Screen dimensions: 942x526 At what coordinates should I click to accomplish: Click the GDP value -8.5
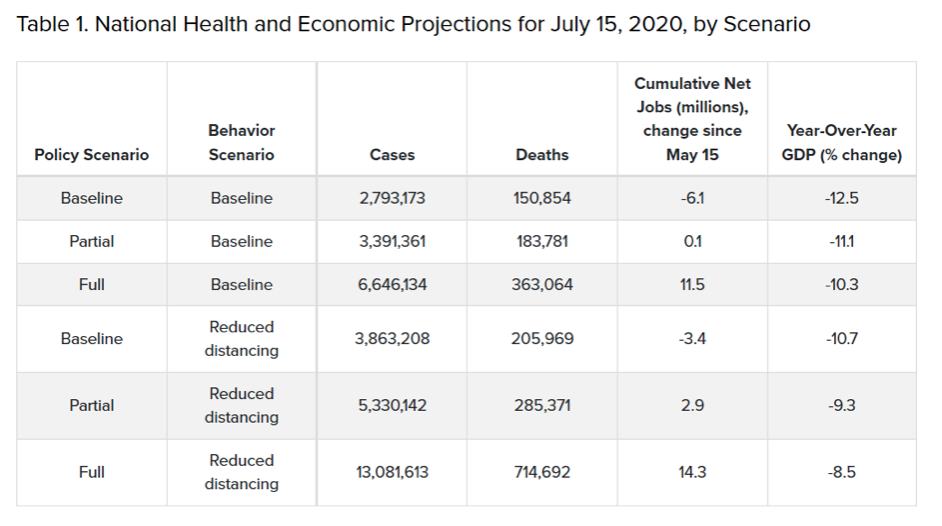pyautogui.click(x=842, y=472)
